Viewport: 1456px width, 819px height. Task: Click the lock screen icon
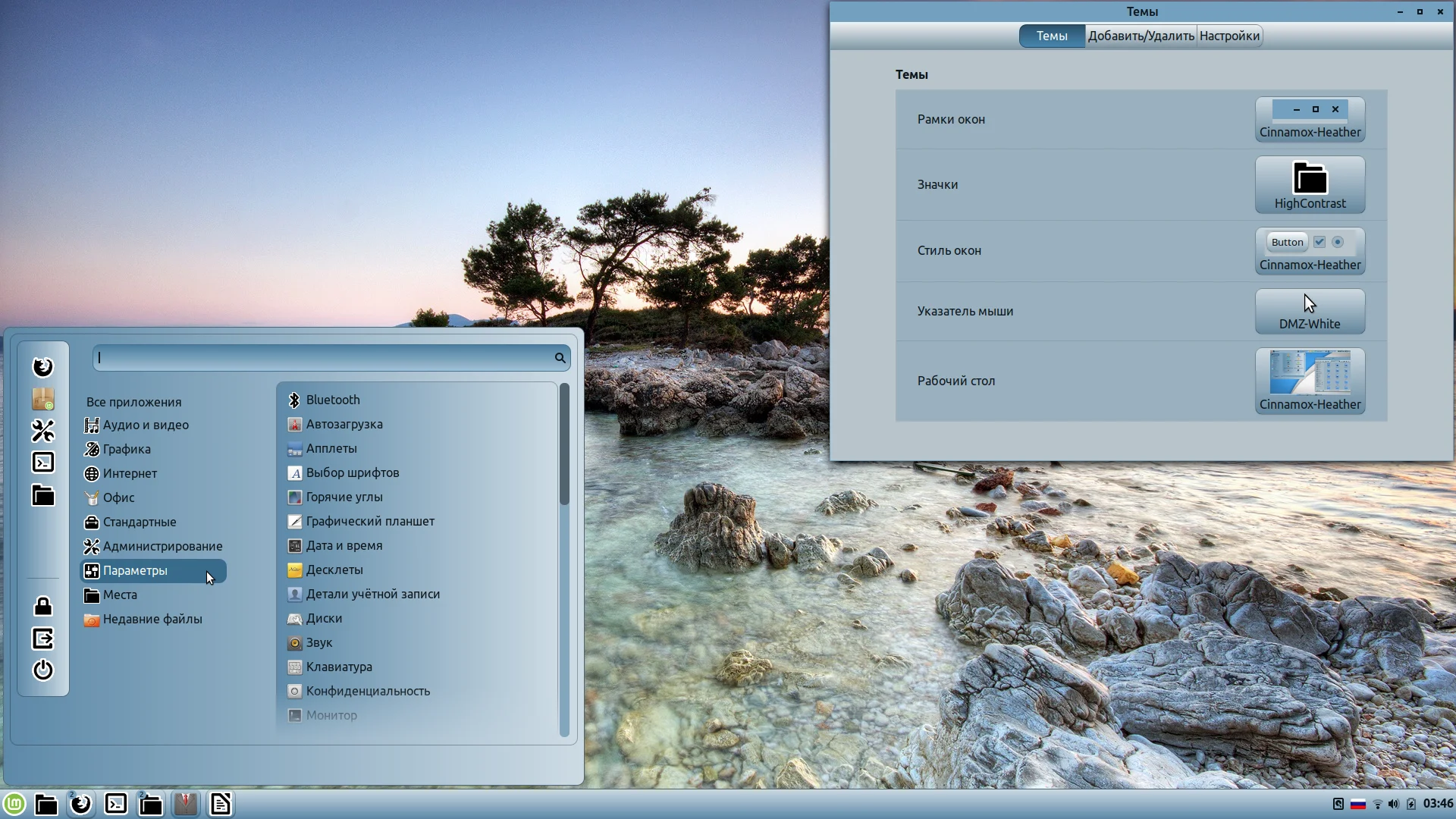43,606
